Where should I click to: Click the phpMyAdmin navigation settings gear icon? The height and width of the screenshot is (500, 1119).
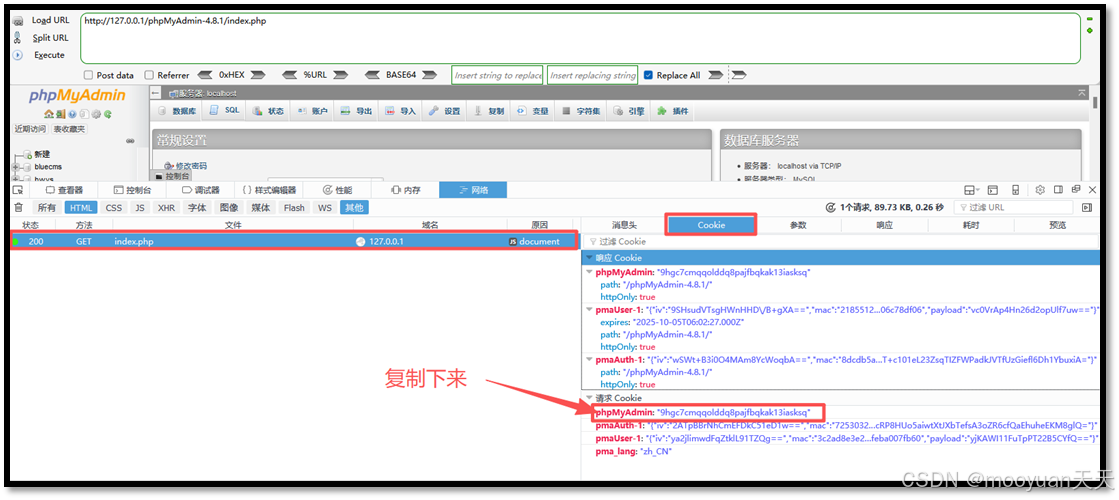click(96, 114)
